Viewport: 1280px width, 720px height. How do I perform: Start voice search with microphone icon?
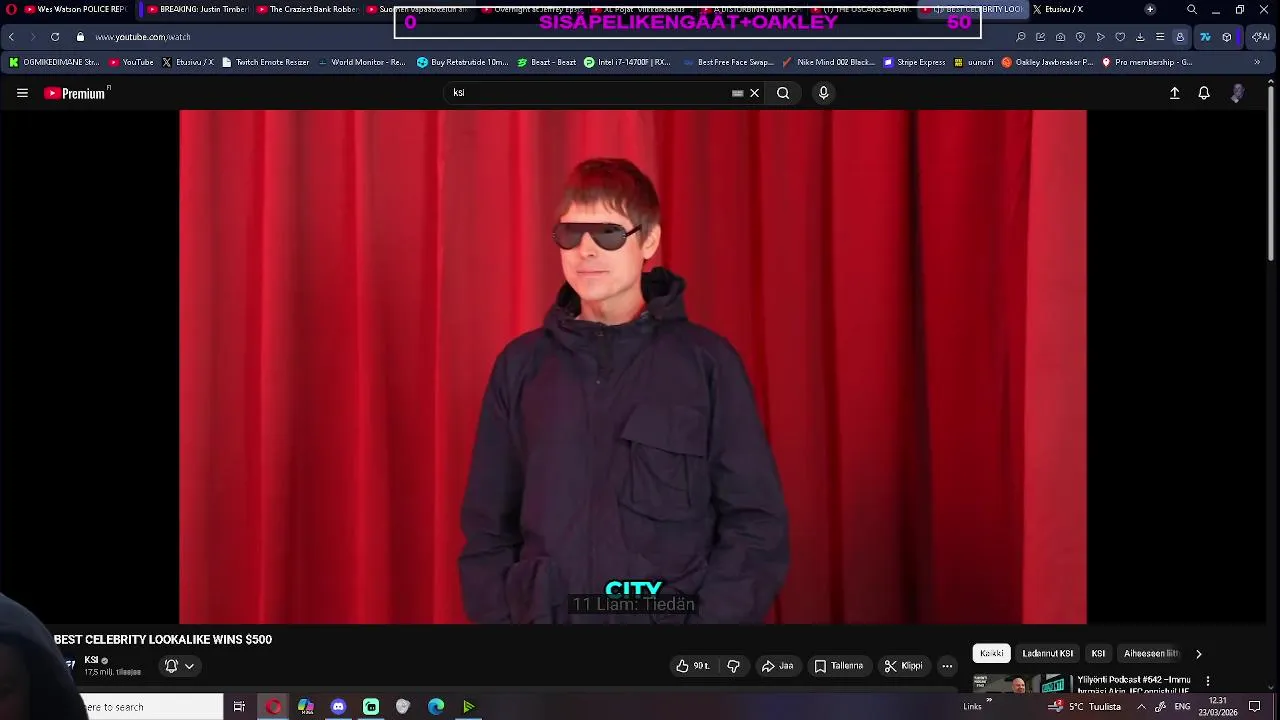click(x=823, y=93)
